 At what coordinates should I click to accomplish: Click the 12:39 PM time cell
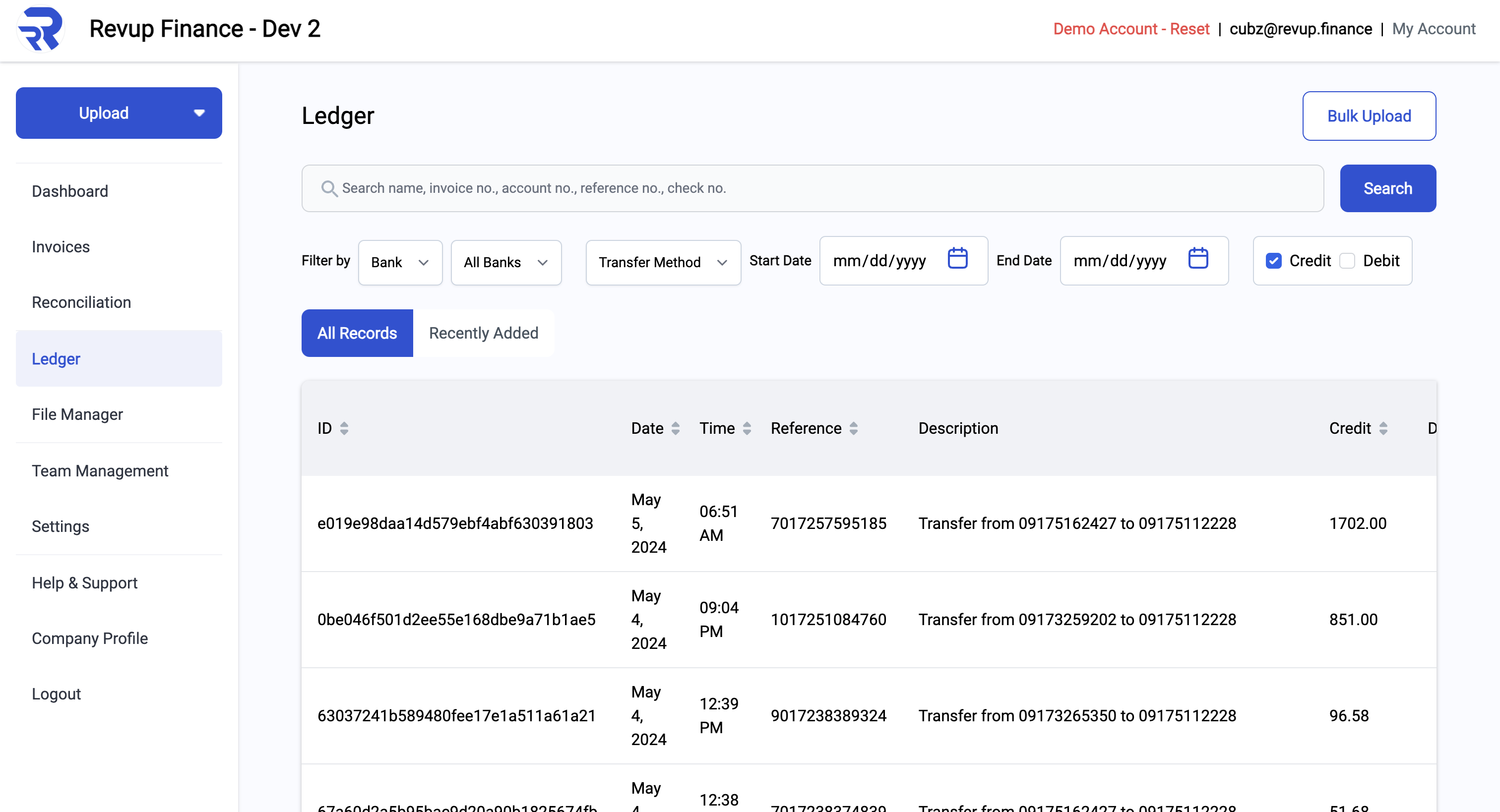click(719, 715)
